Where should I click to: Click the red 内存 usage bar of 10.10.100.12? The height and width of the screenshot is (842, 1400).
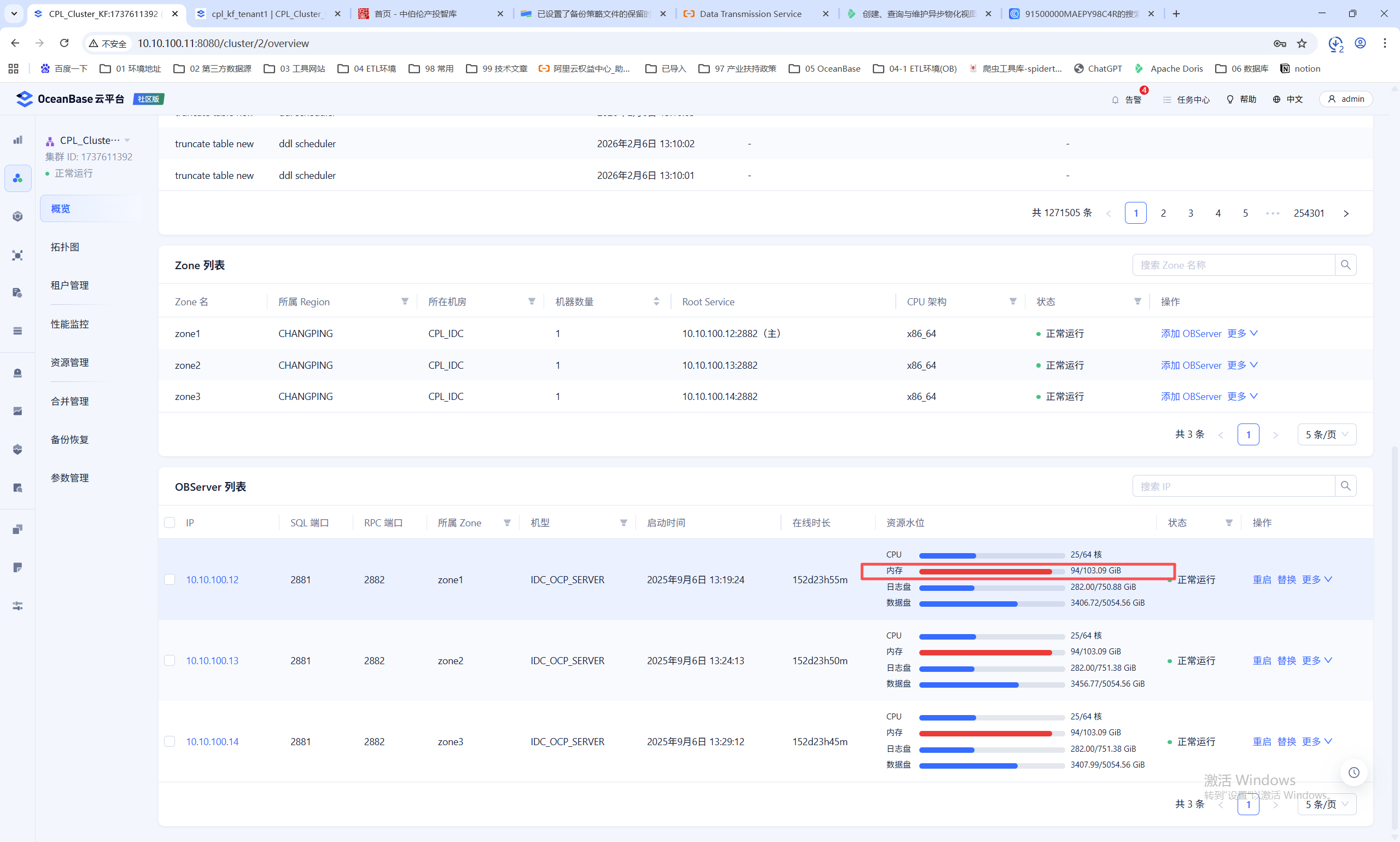click(x=985, y=571)
